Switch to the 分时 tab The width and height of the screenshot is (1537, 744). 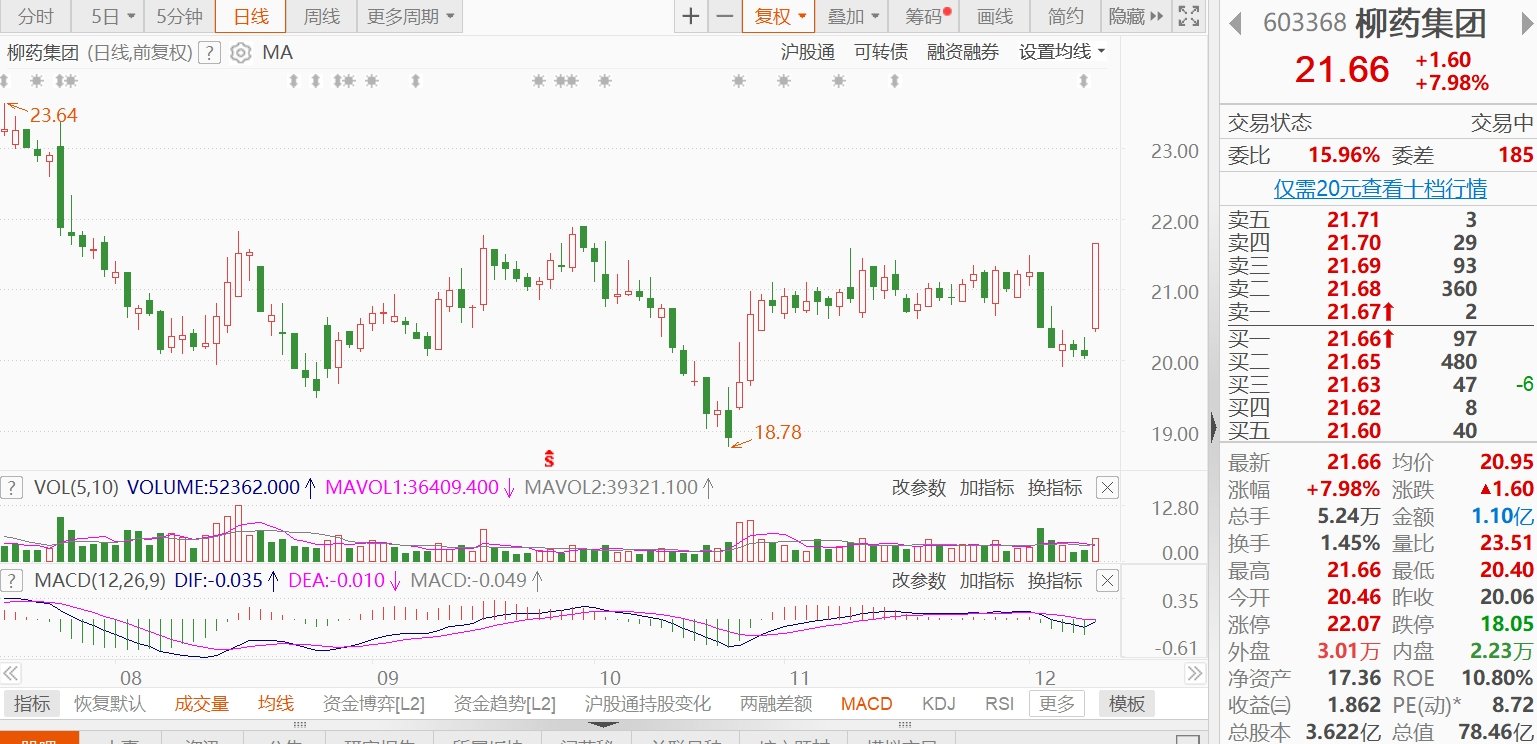36,17
